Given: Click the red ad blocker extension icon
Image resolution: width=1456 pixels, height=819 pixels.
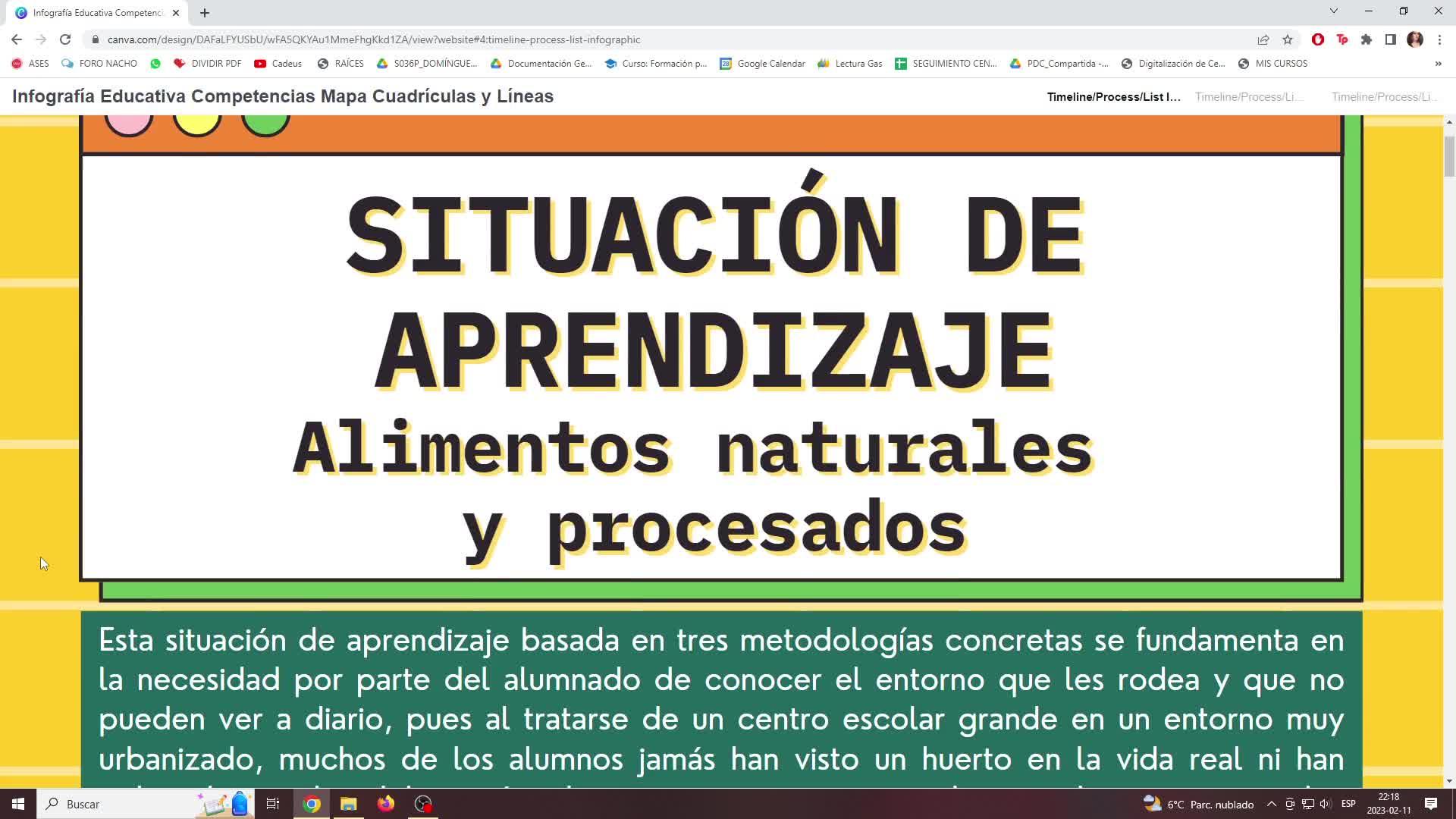Looking at the screenshot, I should tap(1317, 39).
